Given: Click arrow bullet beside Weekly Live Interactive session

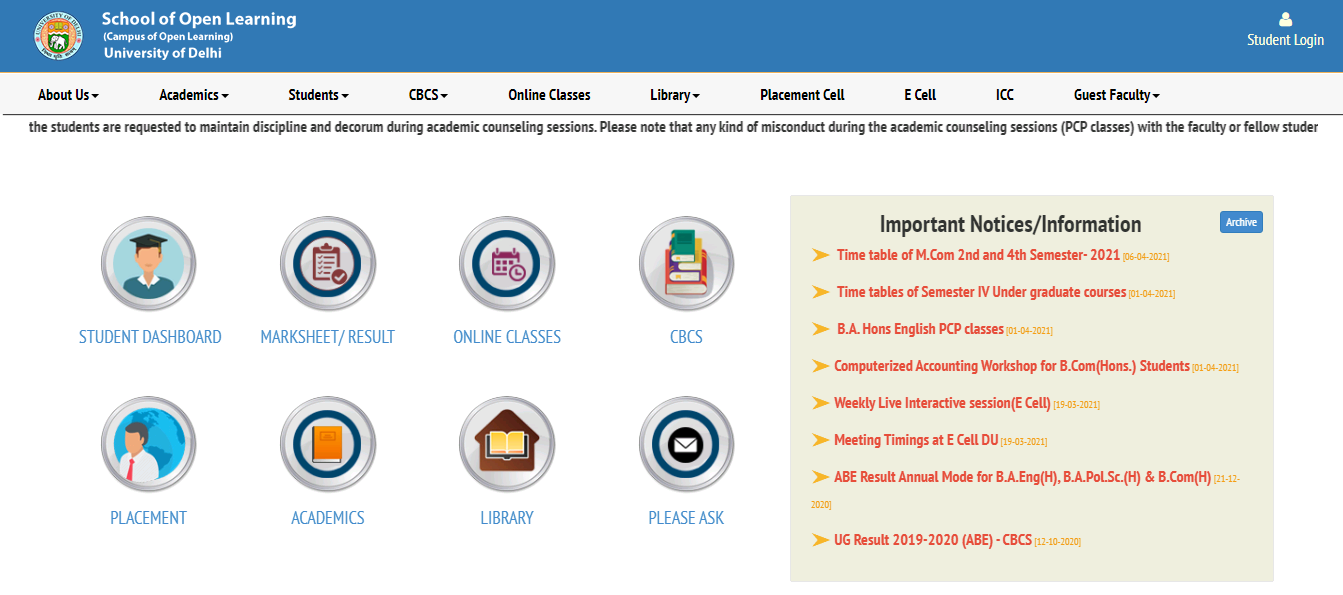Looking at the screenshot, I should [820, 403].
